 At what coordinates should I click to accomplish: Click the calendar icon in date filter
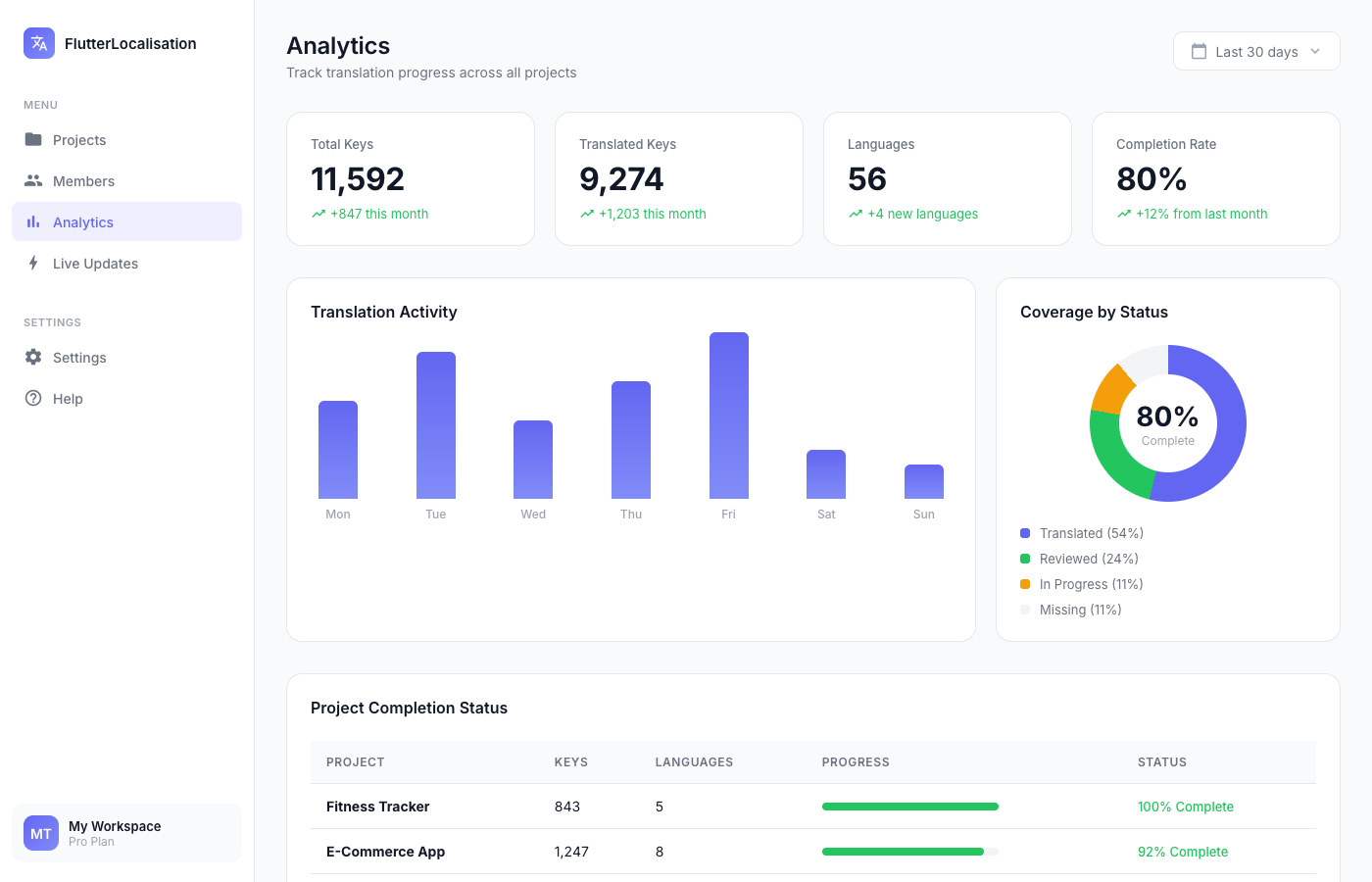[x=1199, y=51]
